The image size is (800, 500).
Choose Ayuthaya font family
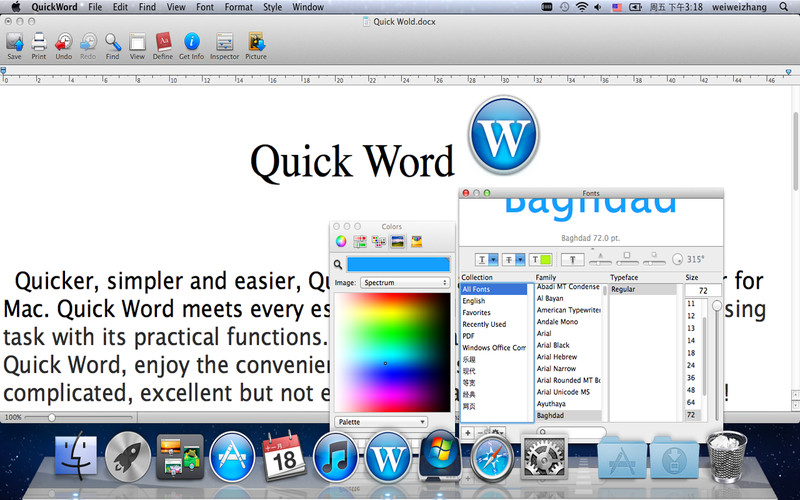click(568, 404)
